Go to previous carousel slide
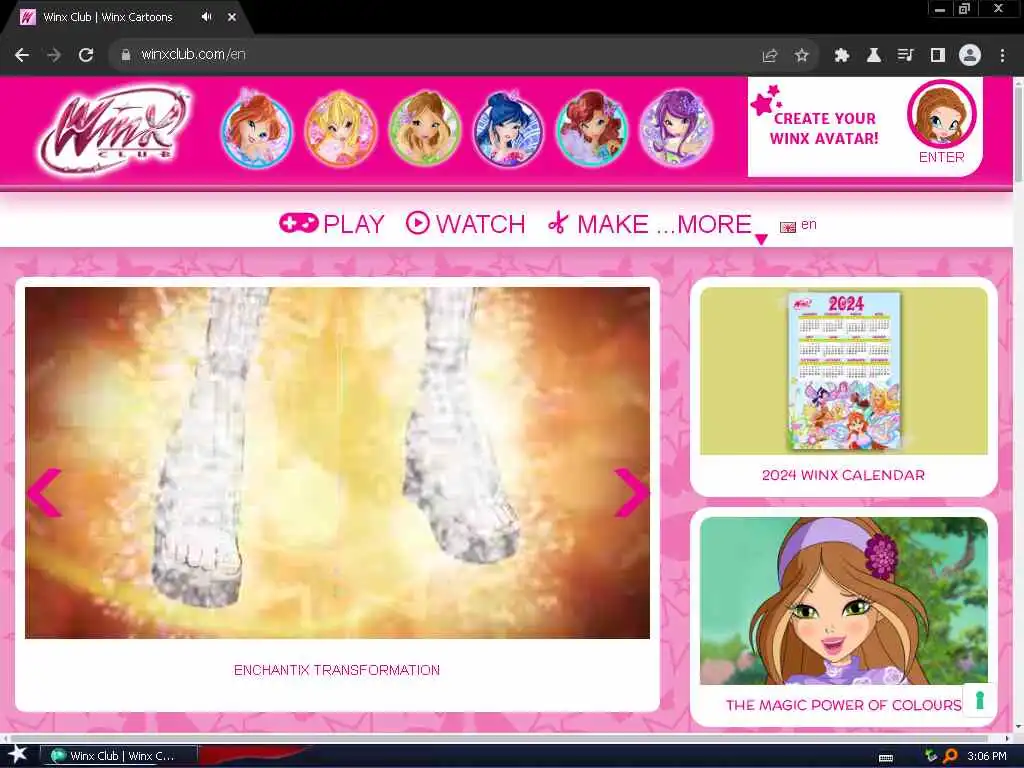 [44, 493]
